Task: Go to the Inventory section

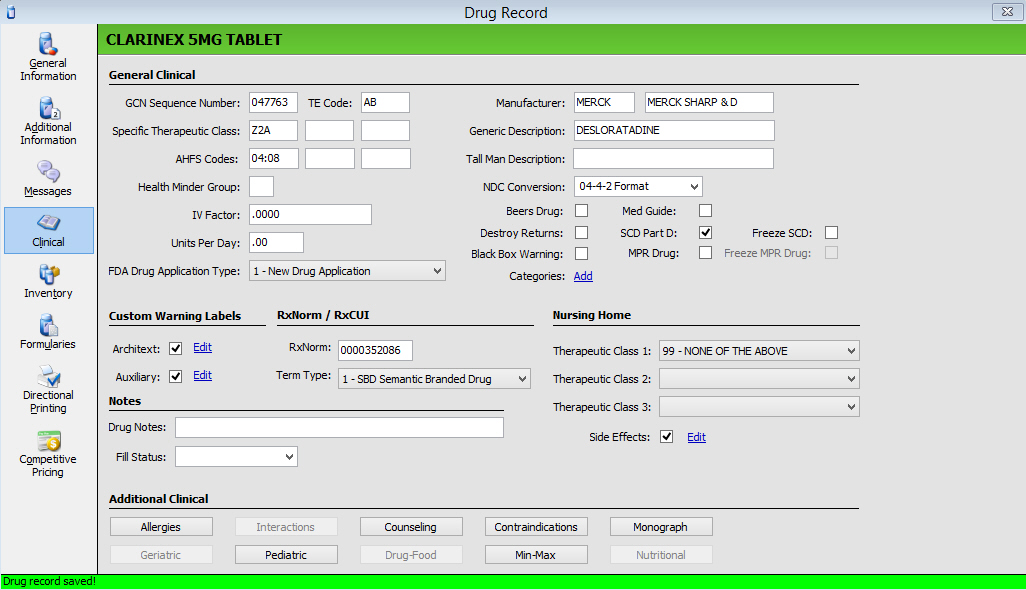Action: (x=48, y=281)
